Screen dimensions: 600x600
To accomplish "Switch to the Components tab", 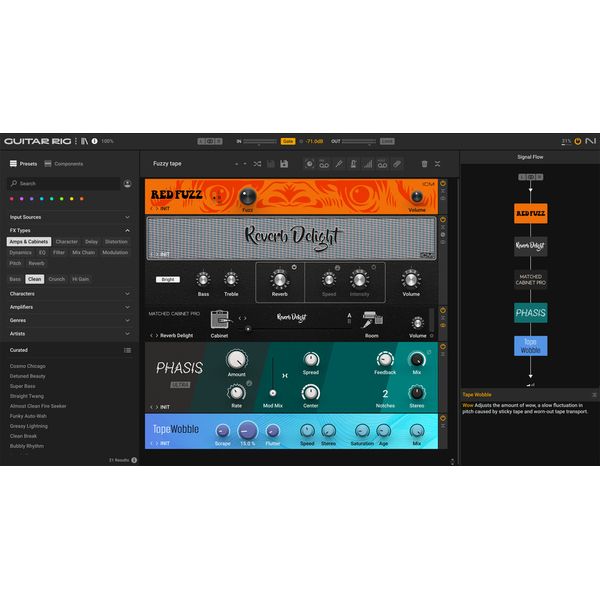I will point(64,164).
